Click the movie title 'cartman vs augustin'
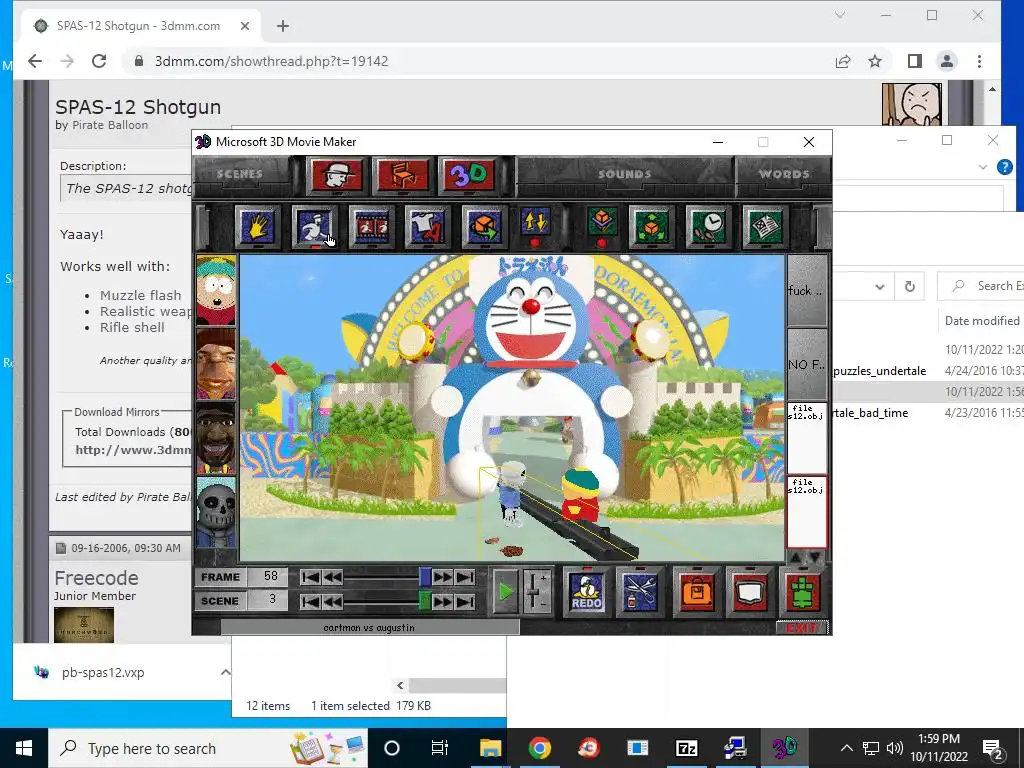The image size is (1024, 768). coord(369,628)
